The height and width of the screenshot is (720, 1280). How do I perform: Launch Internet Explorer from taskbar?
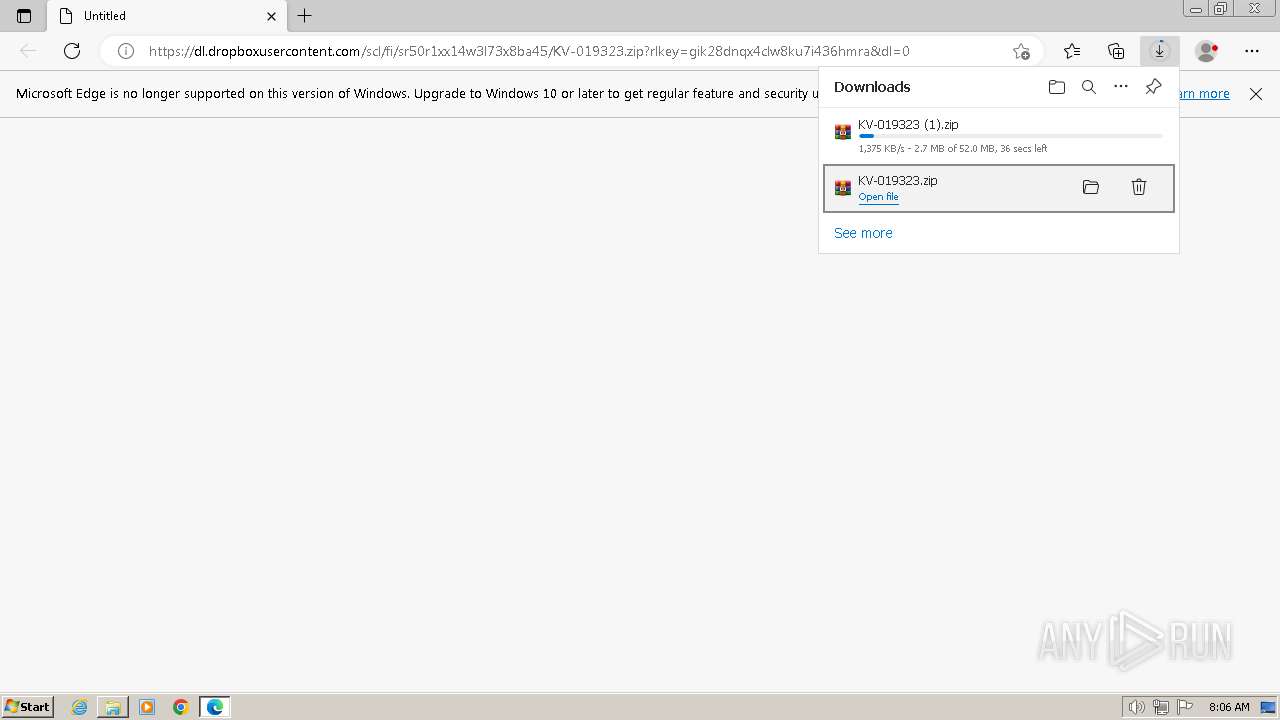[80, 707]
